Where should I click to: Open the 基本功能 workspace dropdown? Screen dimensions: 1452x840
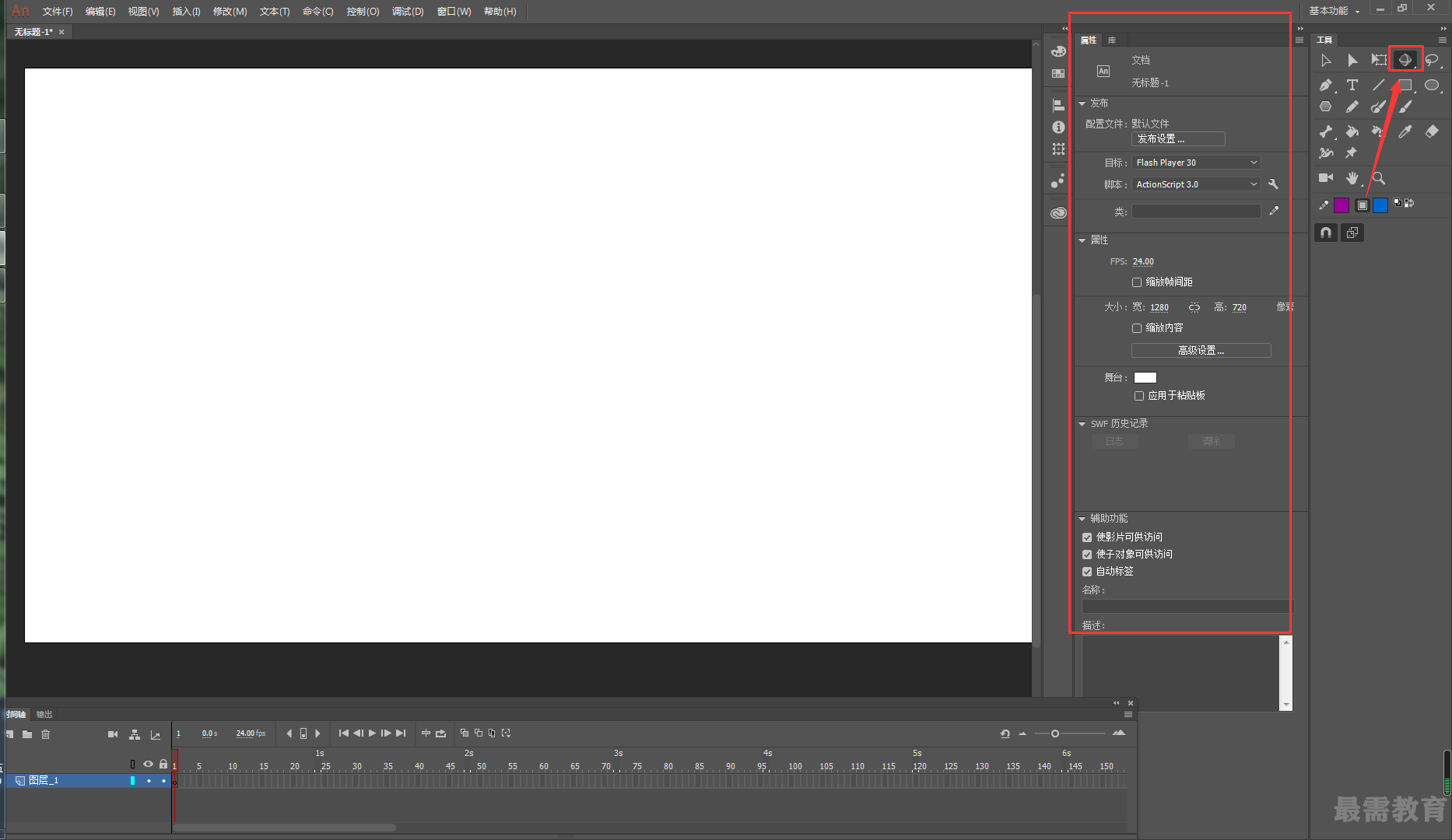1335,11
